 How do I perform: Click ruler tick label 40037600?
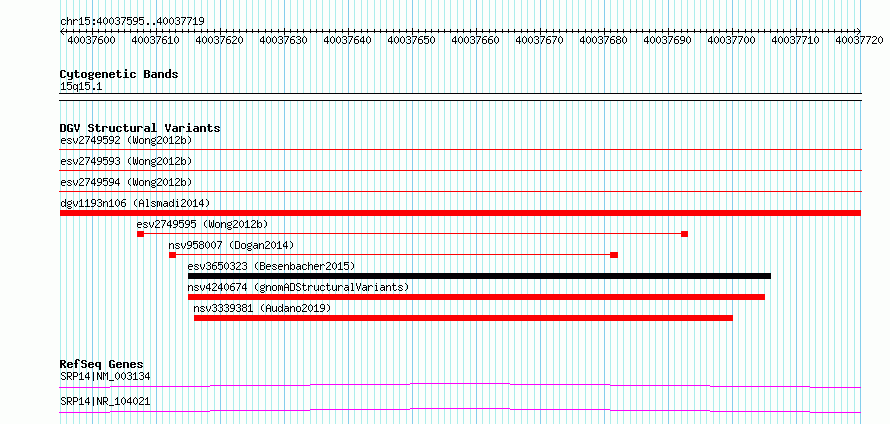pos(91,40)
